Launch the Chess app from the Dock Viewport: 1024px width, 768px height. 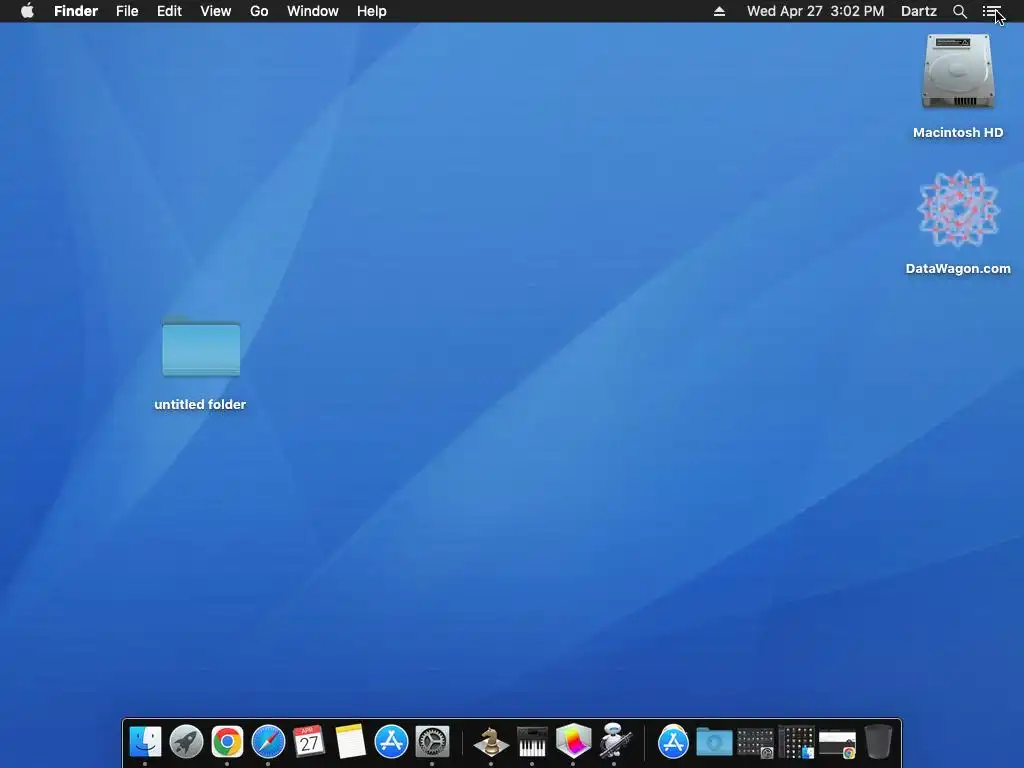491,742
